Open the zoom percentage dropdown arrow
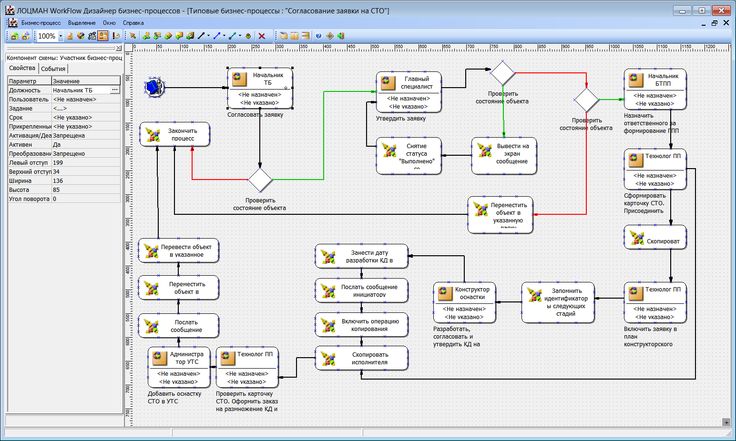Image resolution: width=736 pixels, height=441 pixels. coord(61,36)
